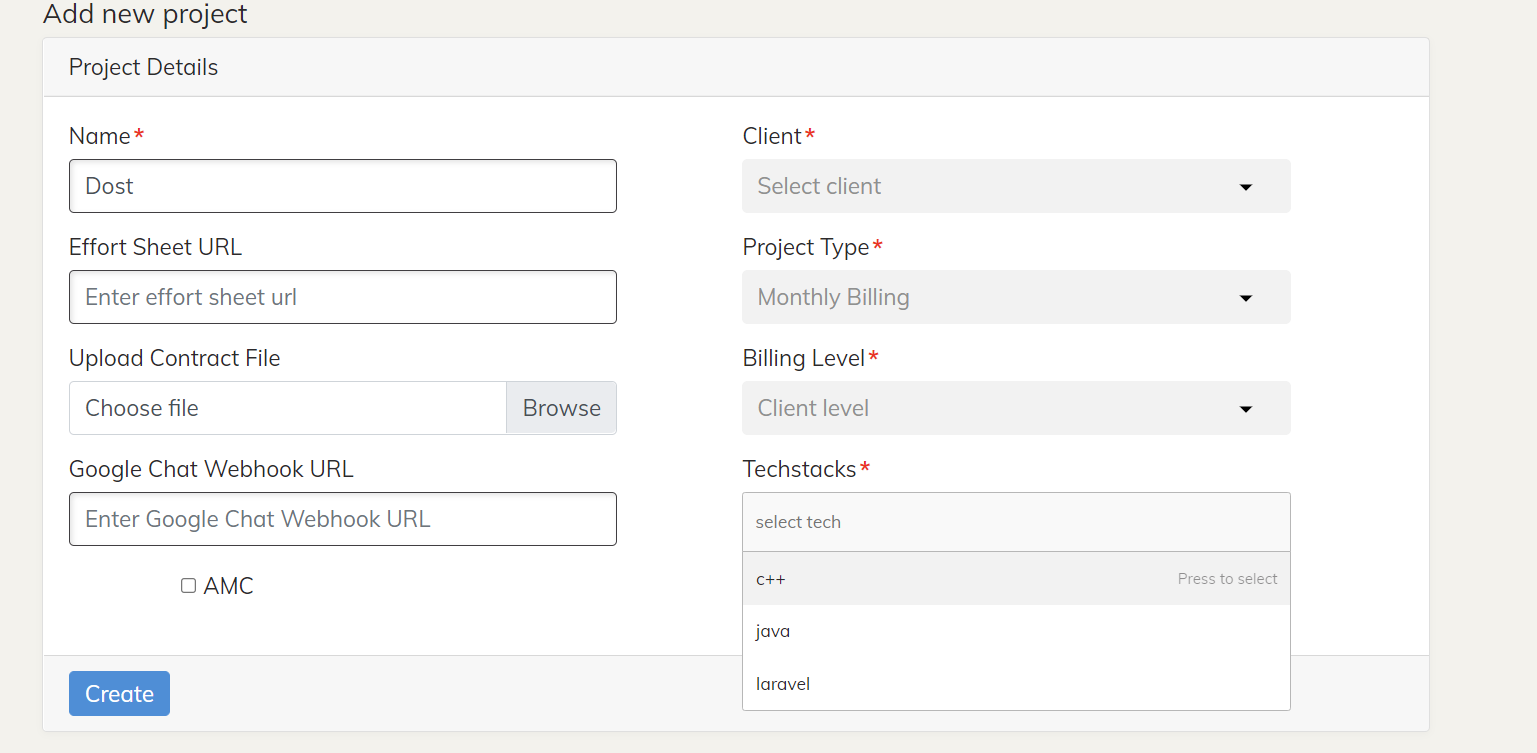Open the Select client dropdown
The image size is (1537, 753).
tap(1016, 186)
